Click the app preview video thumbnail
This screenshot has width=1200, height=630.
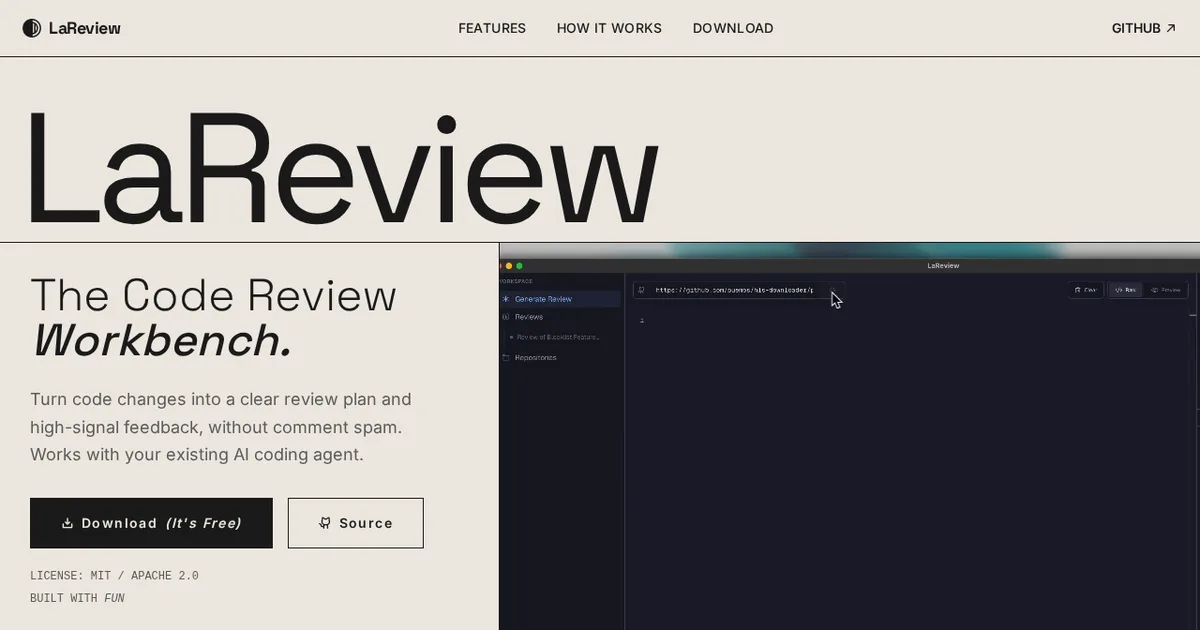click(849, 436)
